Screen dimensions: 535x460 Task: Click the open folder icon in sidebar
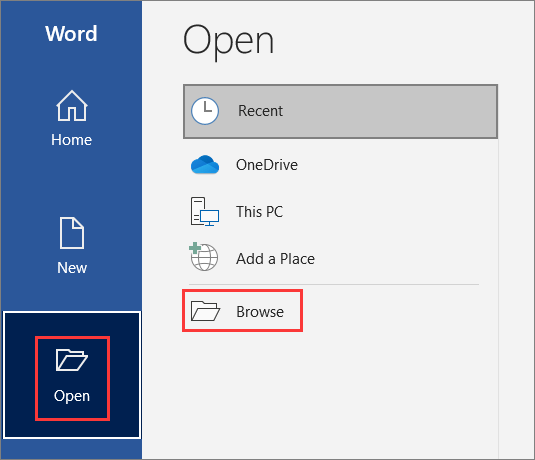(72, 360)
